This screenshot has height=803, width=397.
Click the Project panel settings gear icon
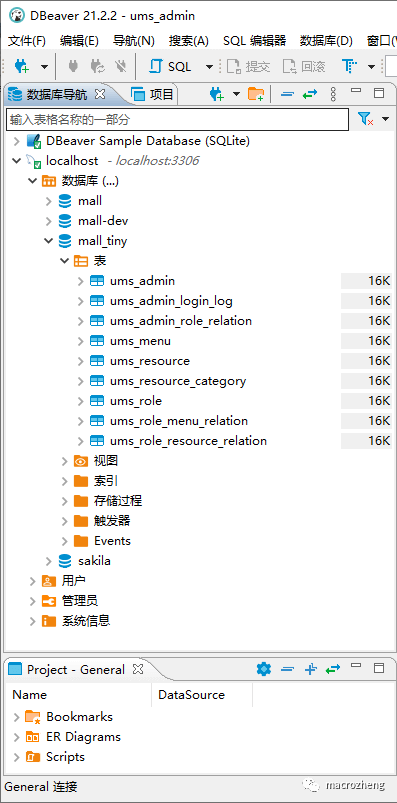pyautogui.click(x=263, y=669)
